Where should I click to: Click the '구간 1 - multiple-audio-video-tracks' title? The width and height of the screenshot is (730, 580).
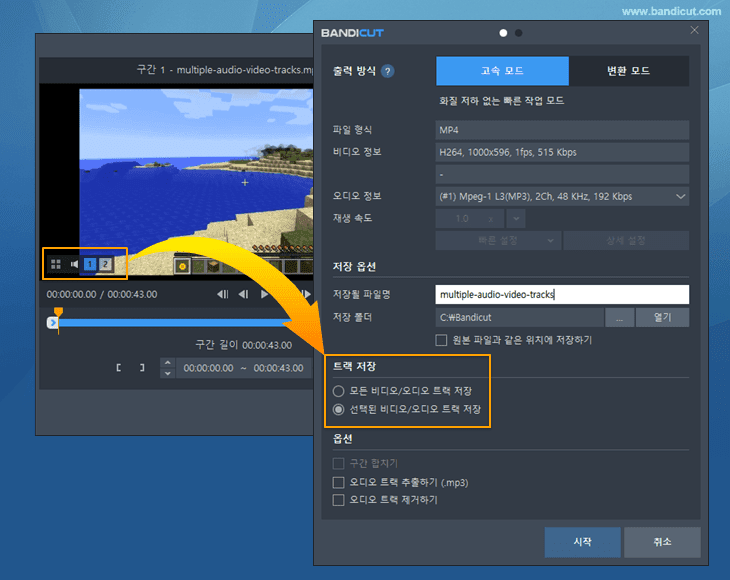225,70
